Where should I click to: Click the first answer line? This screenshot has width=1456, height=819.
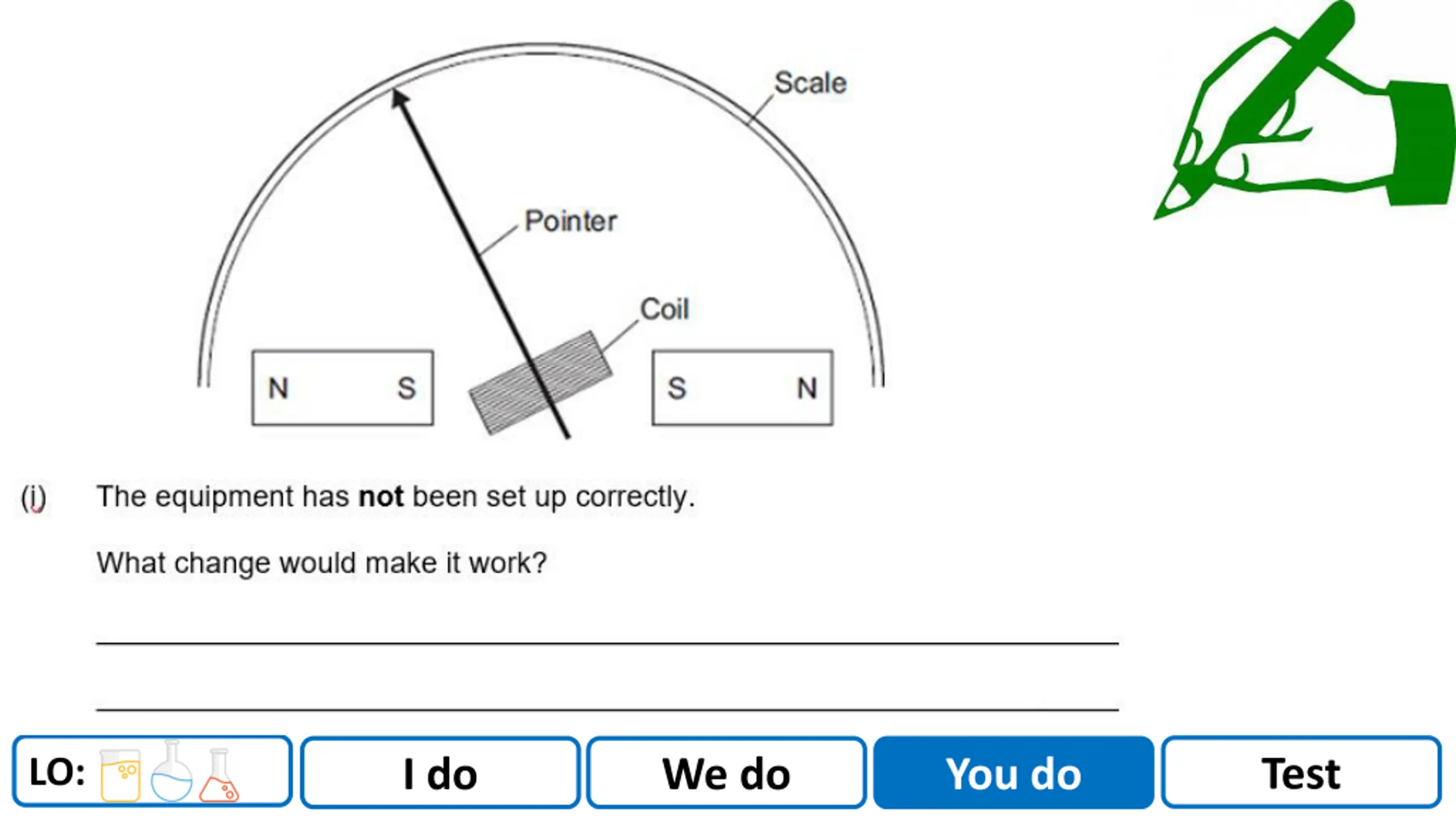click(607, 643)
